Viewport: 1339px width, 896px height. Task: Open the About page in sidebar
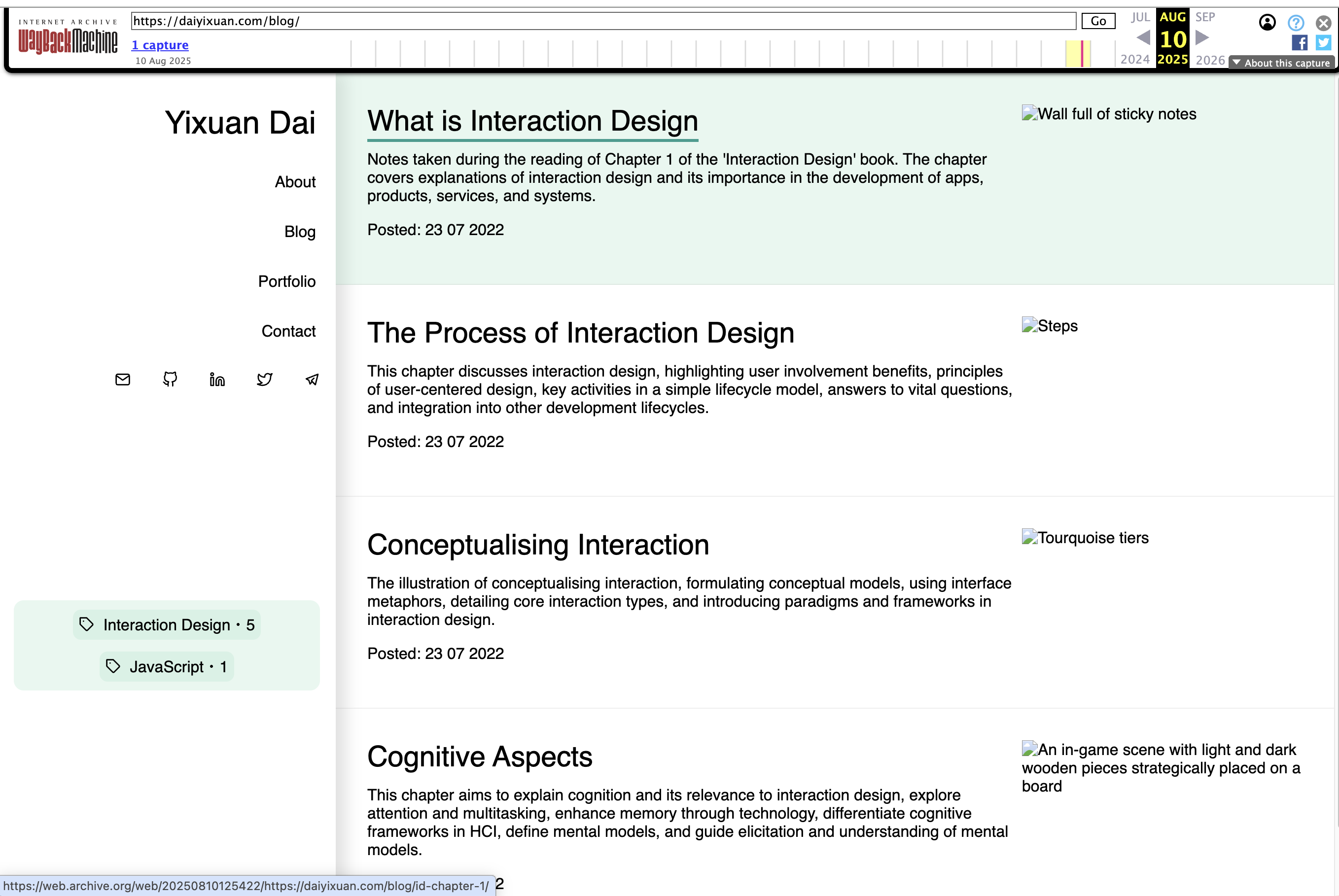pos(295,182)
